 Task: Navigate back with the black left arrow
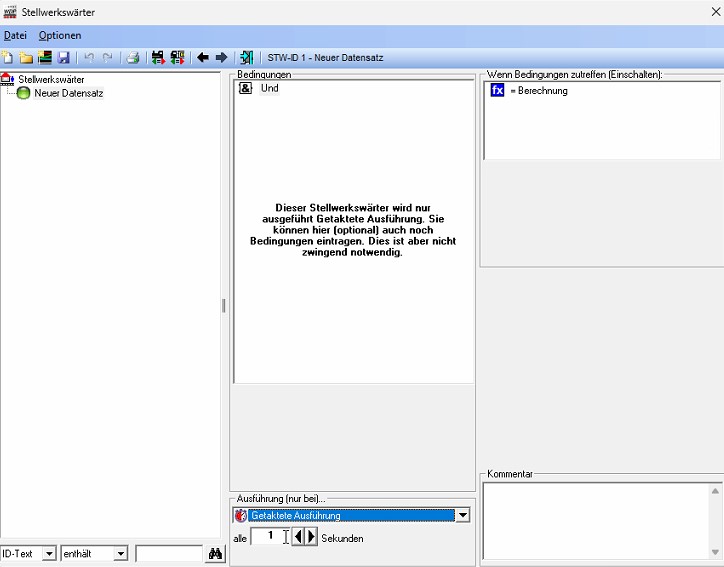(x=203, y=58)
